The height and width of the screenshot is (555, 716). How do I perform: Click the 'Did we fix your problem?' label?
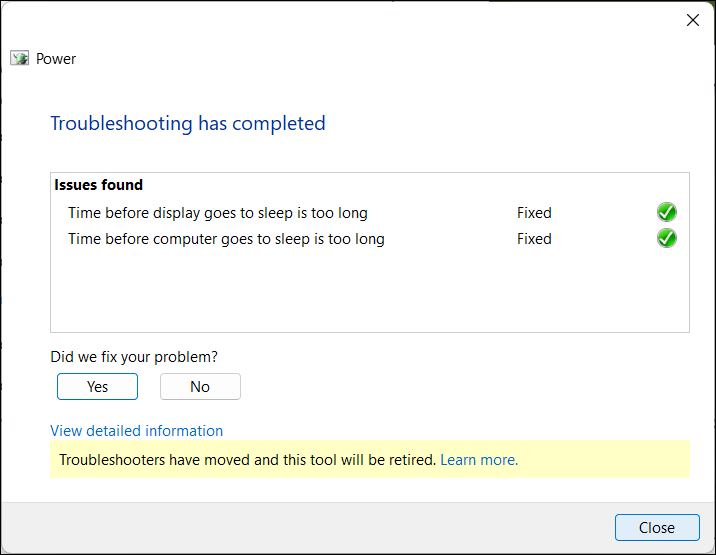pyautogui.click(x=134, y=357)
